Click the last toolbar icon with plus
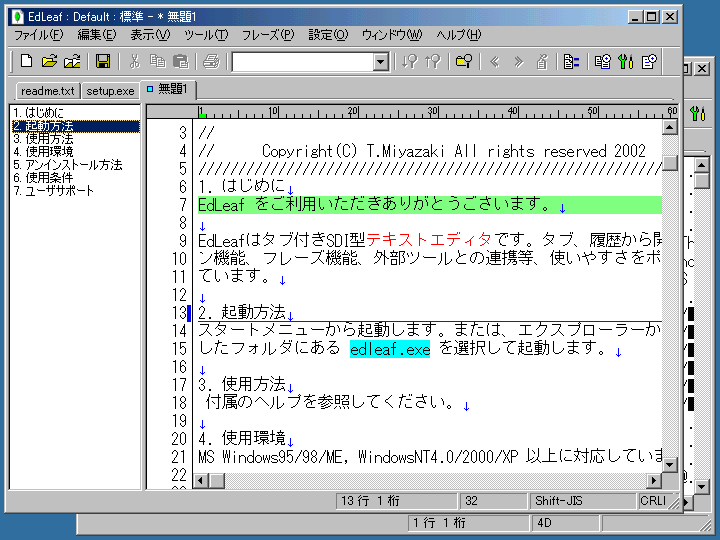 [649, 61]
